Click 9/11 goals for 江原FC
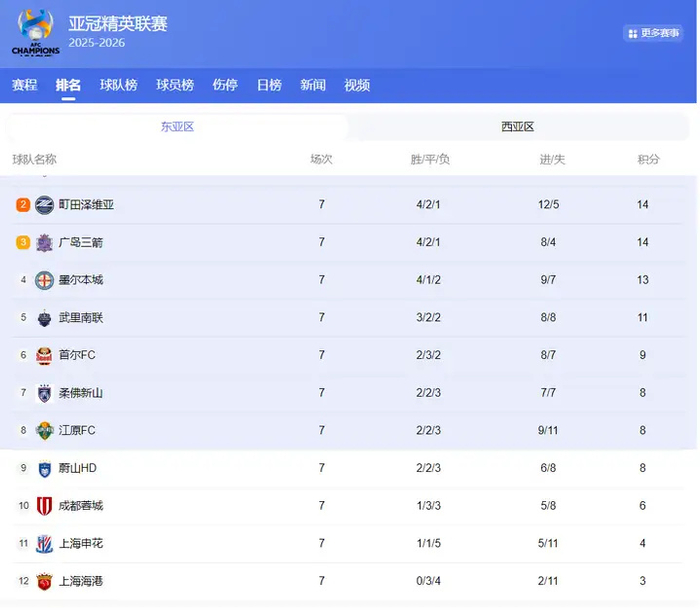700x612 pixels. click(x=548, y=430)
